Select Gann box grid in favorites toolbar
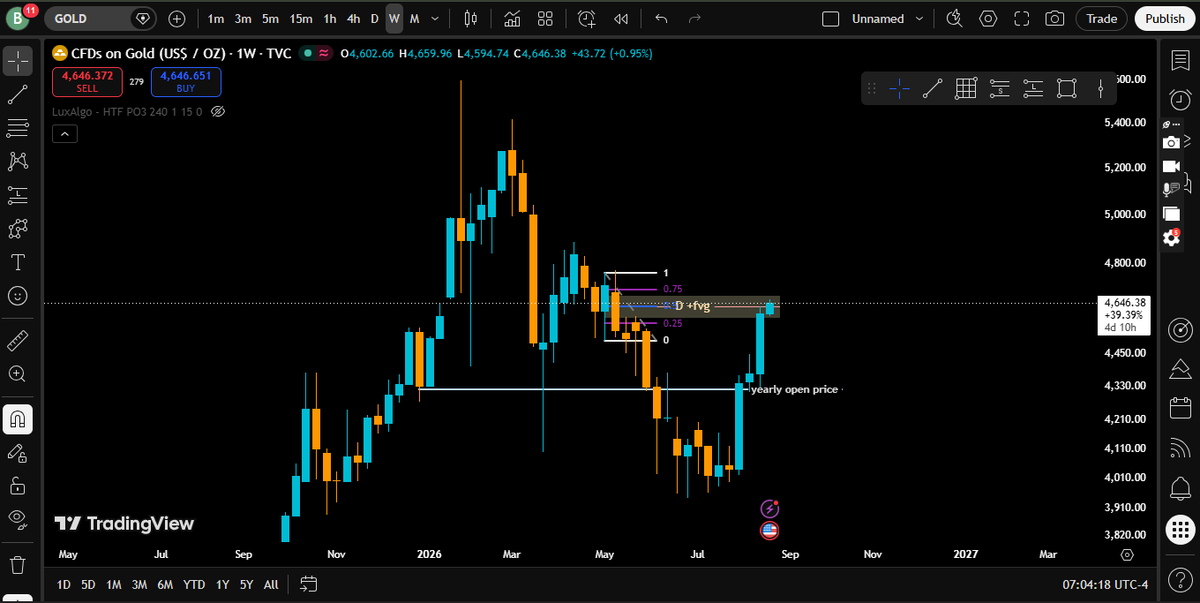The image size is (1200, 603). click(966, 89)
